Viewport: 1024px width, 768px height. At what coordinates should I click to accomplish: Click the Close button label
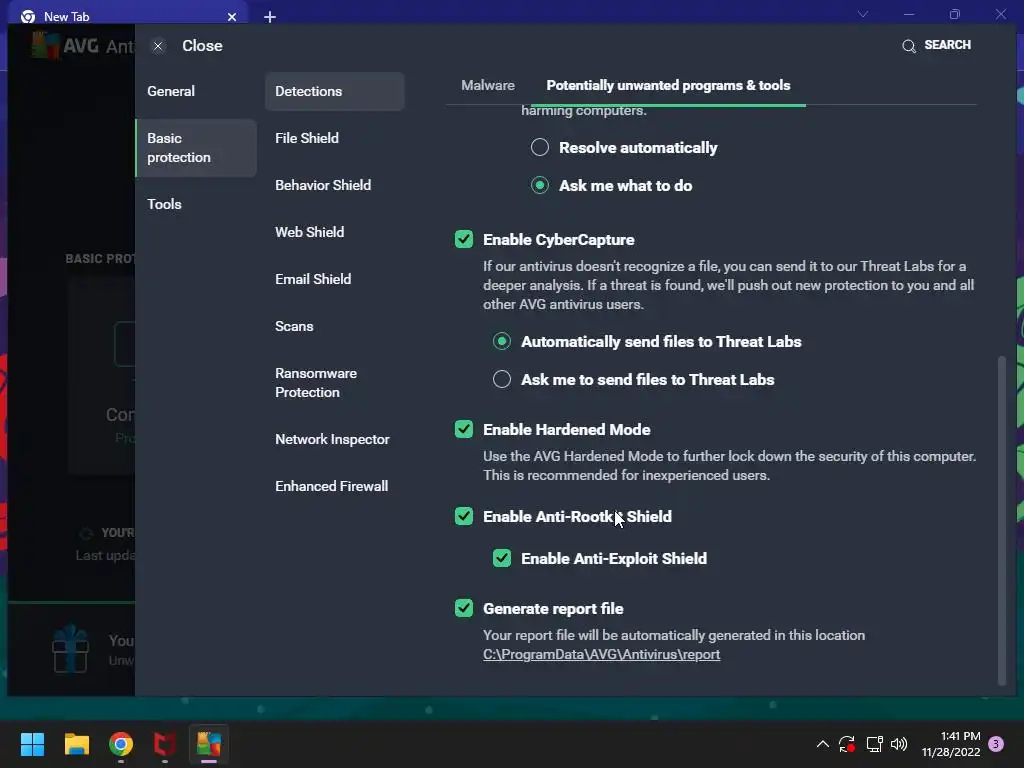[202, 46]
